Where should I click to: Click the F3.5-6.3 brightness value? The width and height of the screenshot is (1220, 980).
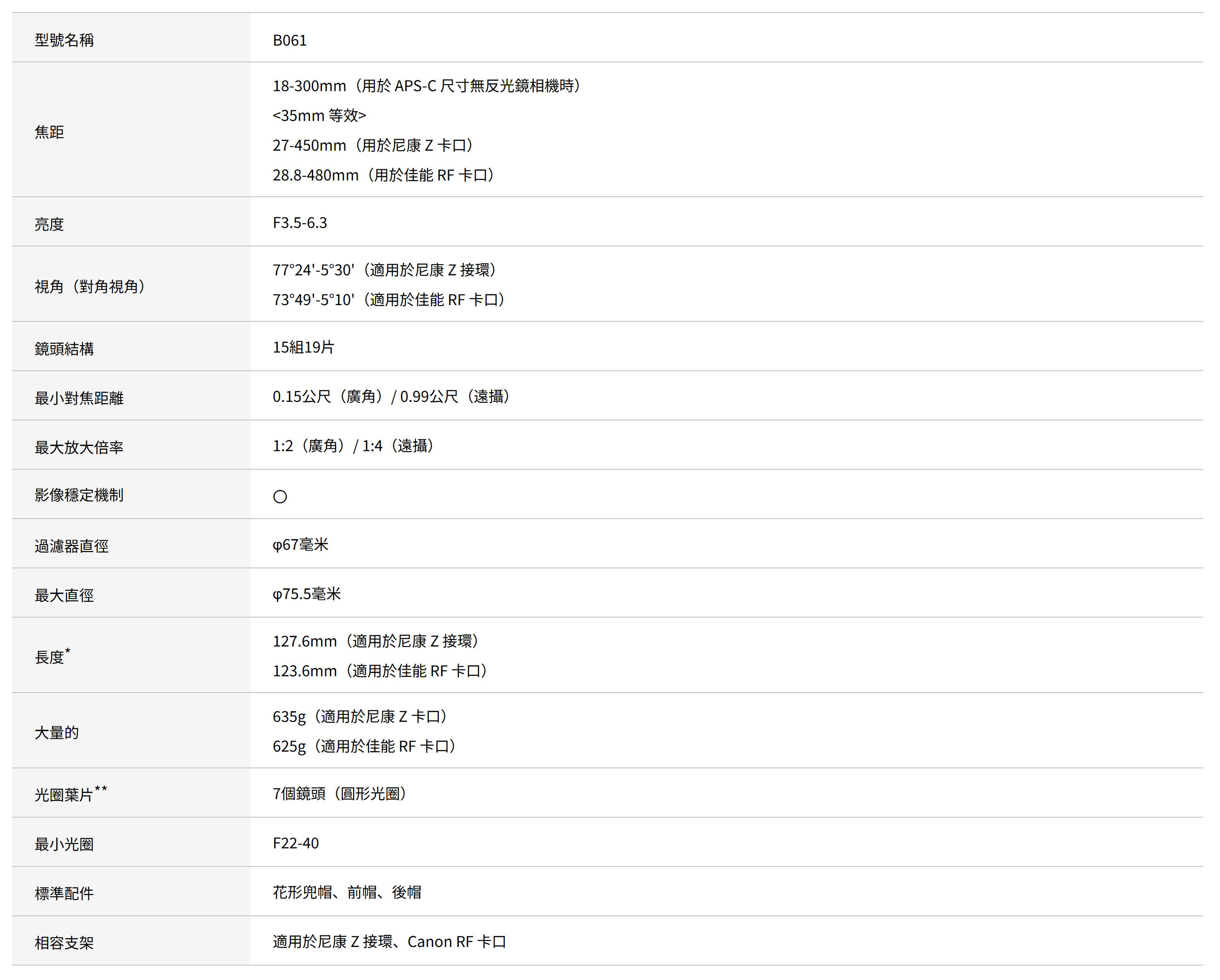pos(300,223)
